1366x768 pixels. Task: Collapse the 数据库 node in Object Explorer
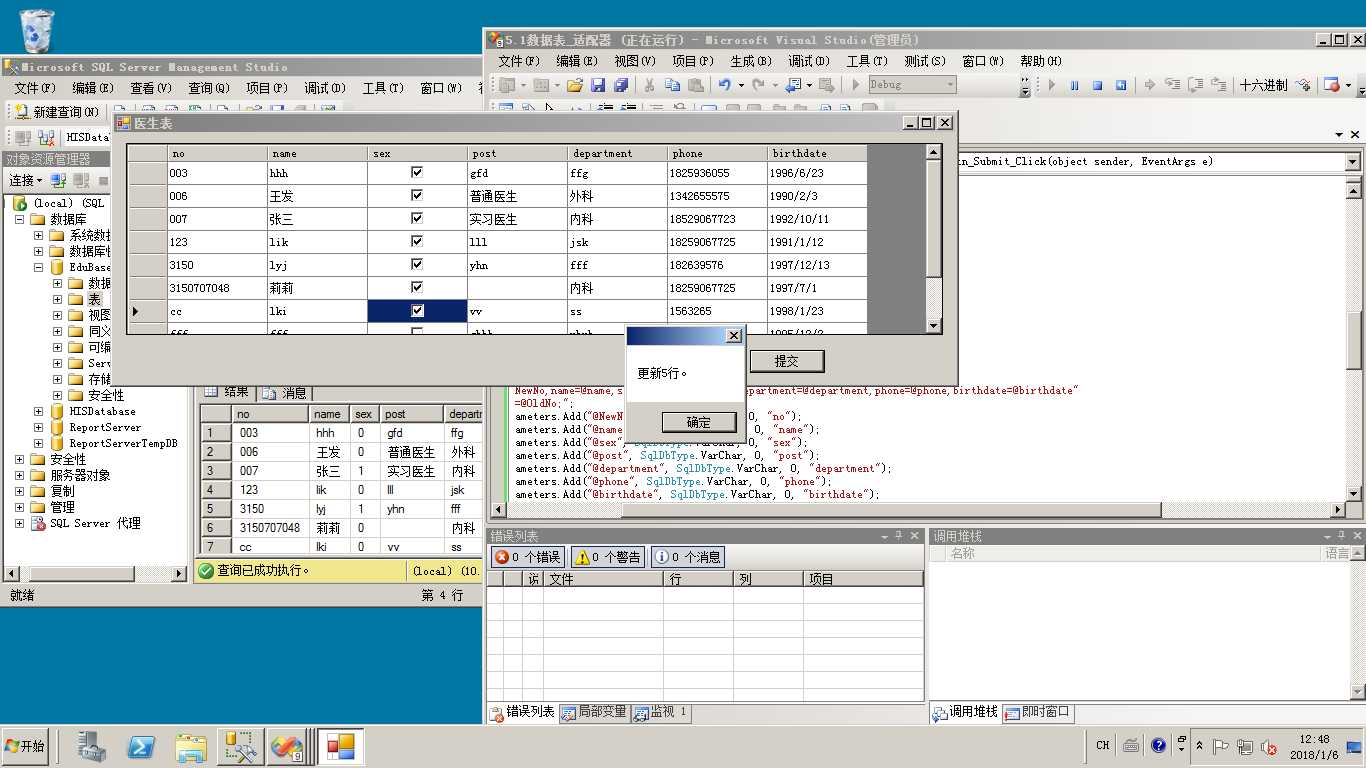tap(19, 219)
